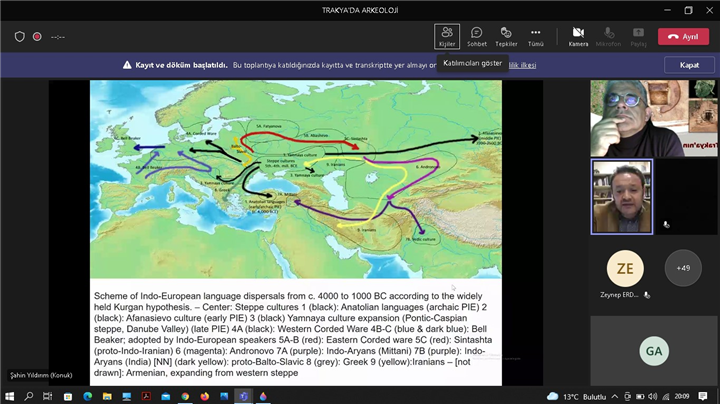
Task: Open Adobe Acrobat from the taskbar
Action: pos(146,396)
